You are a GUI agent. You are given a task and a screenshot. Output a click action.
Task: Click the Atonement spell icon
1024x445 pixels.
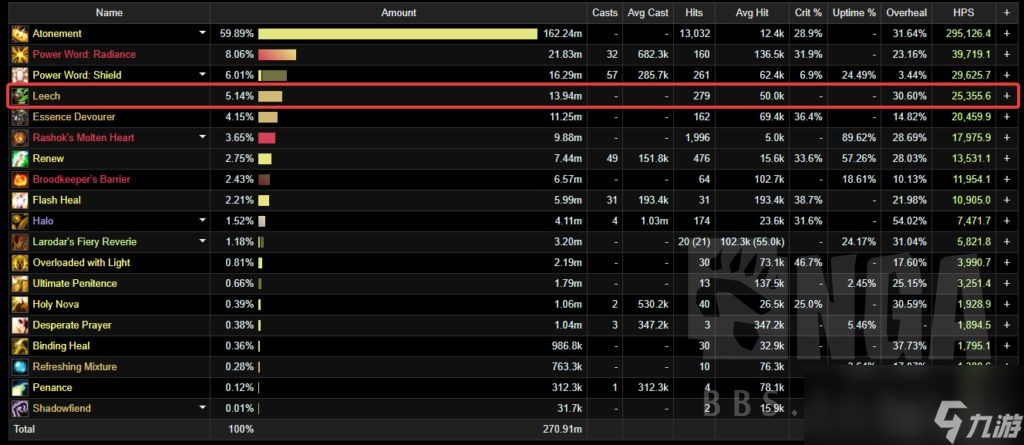click(20, 33)
